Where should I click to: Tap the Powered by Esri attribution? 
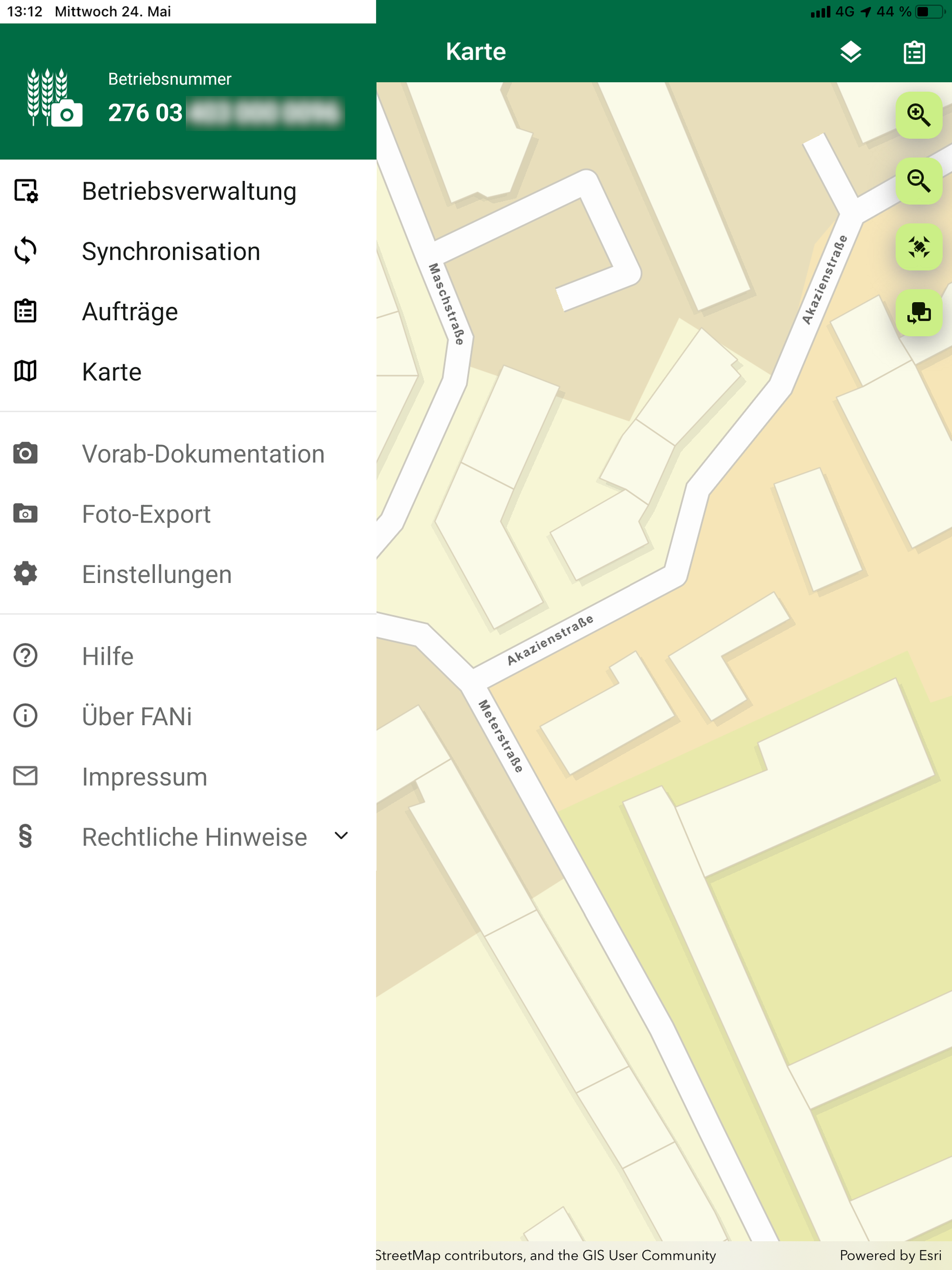tap(891, 1256)
